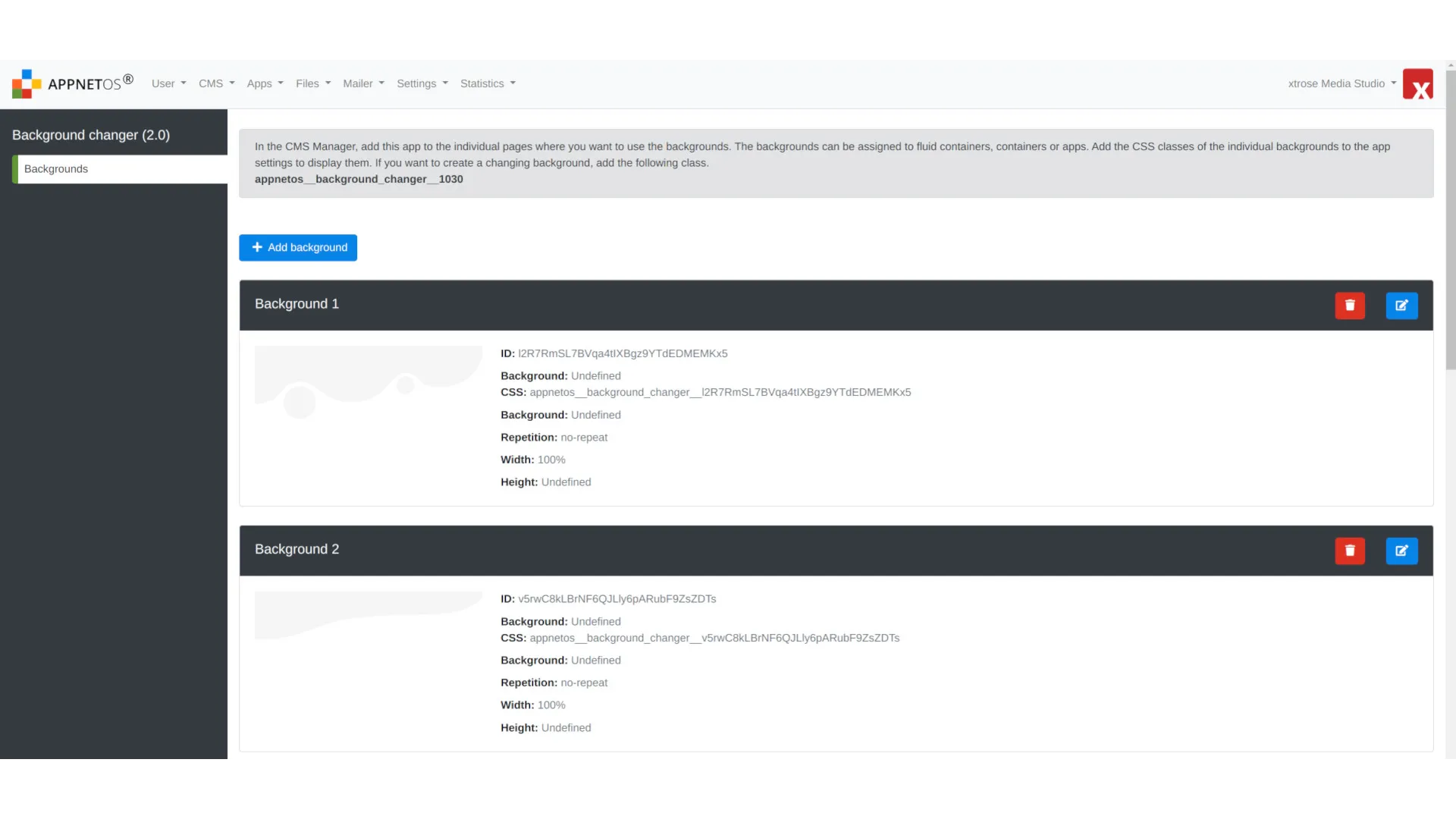Click the delete icon for Background 2
This screenshot has height=819, width=1456.
(1350, 550)
